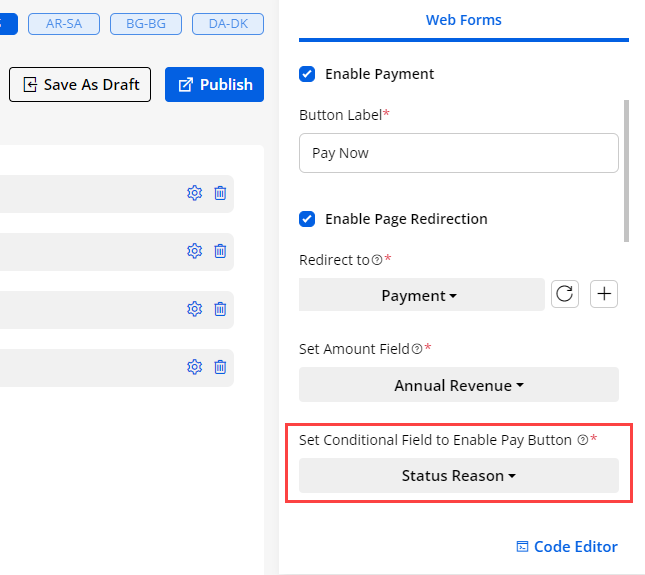Delete the second row using trash icon
The image size is (645, 575).
220,251
